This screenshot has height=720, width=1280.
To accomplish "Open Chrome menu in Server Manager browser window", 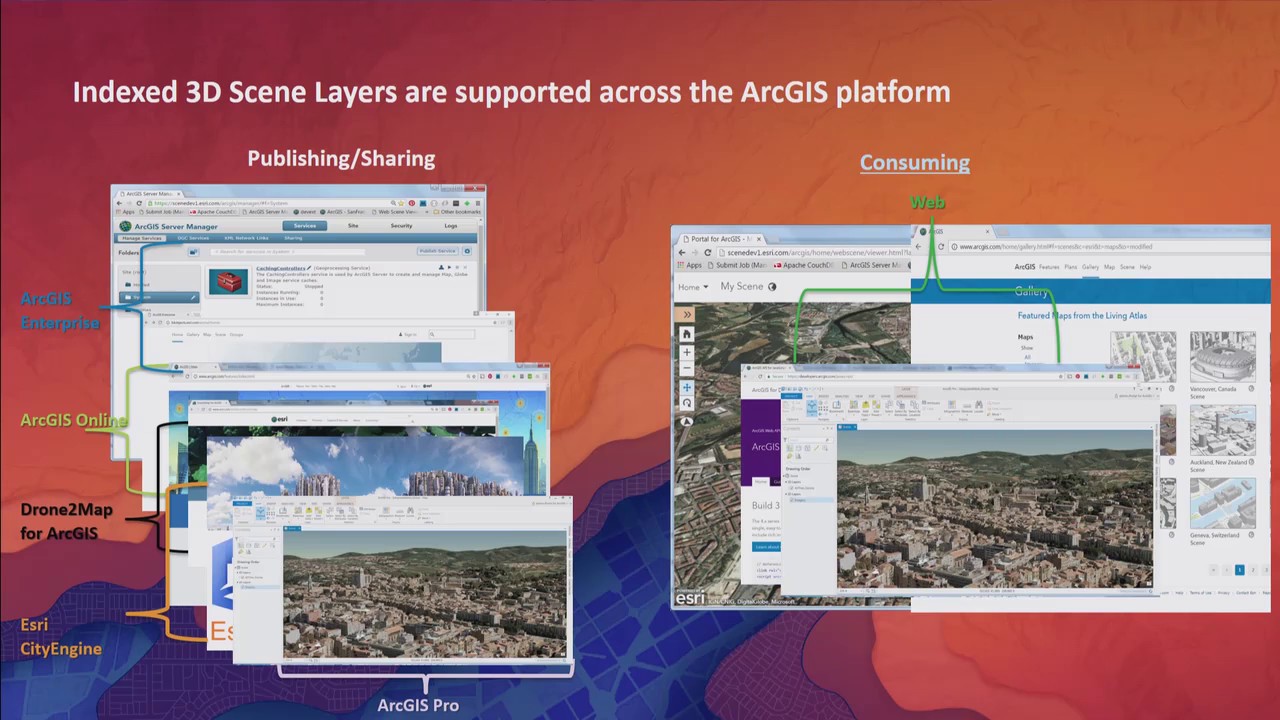I will (x=477, y=203).
